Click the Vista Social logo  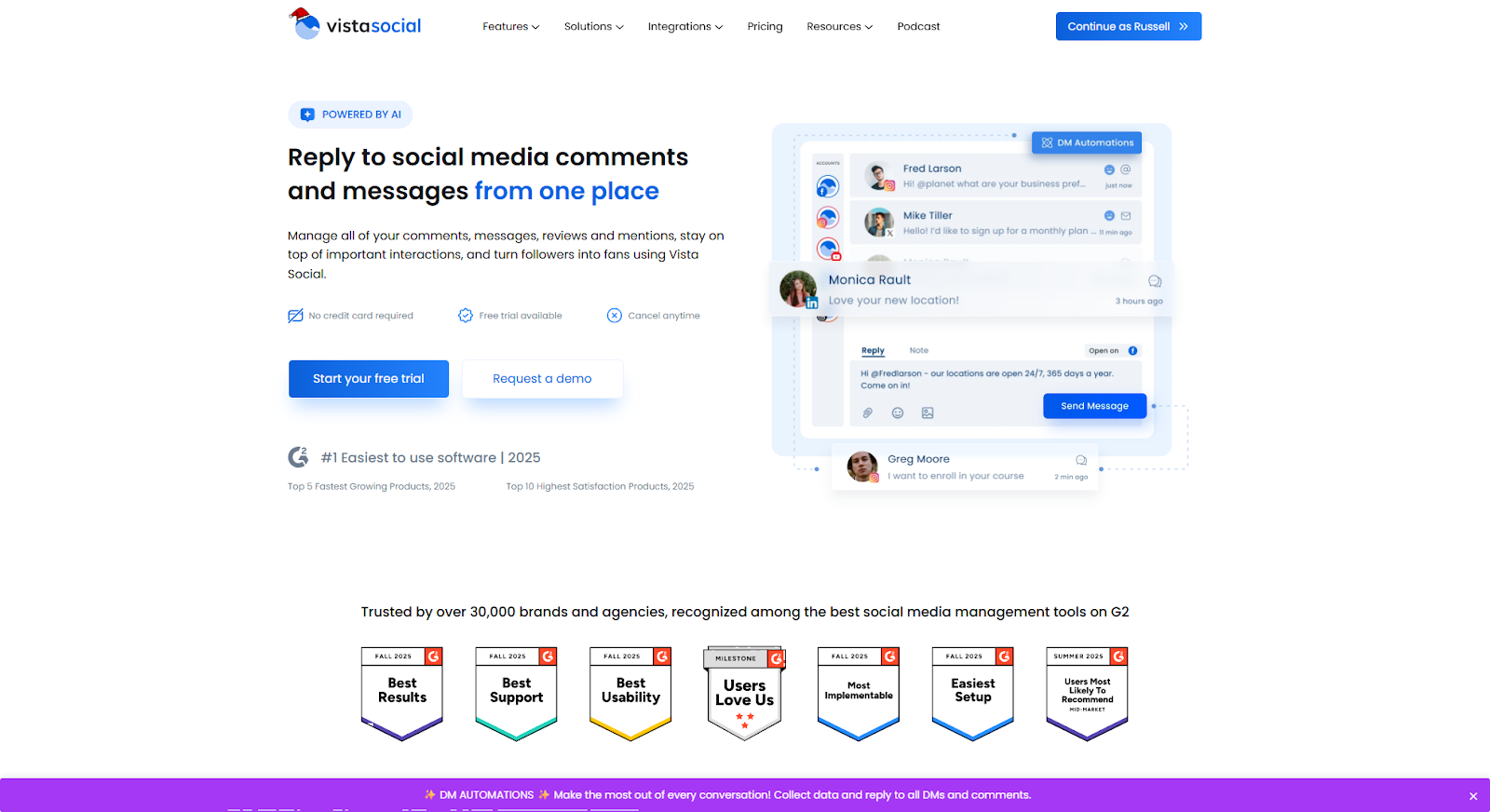tap(355, 25)
